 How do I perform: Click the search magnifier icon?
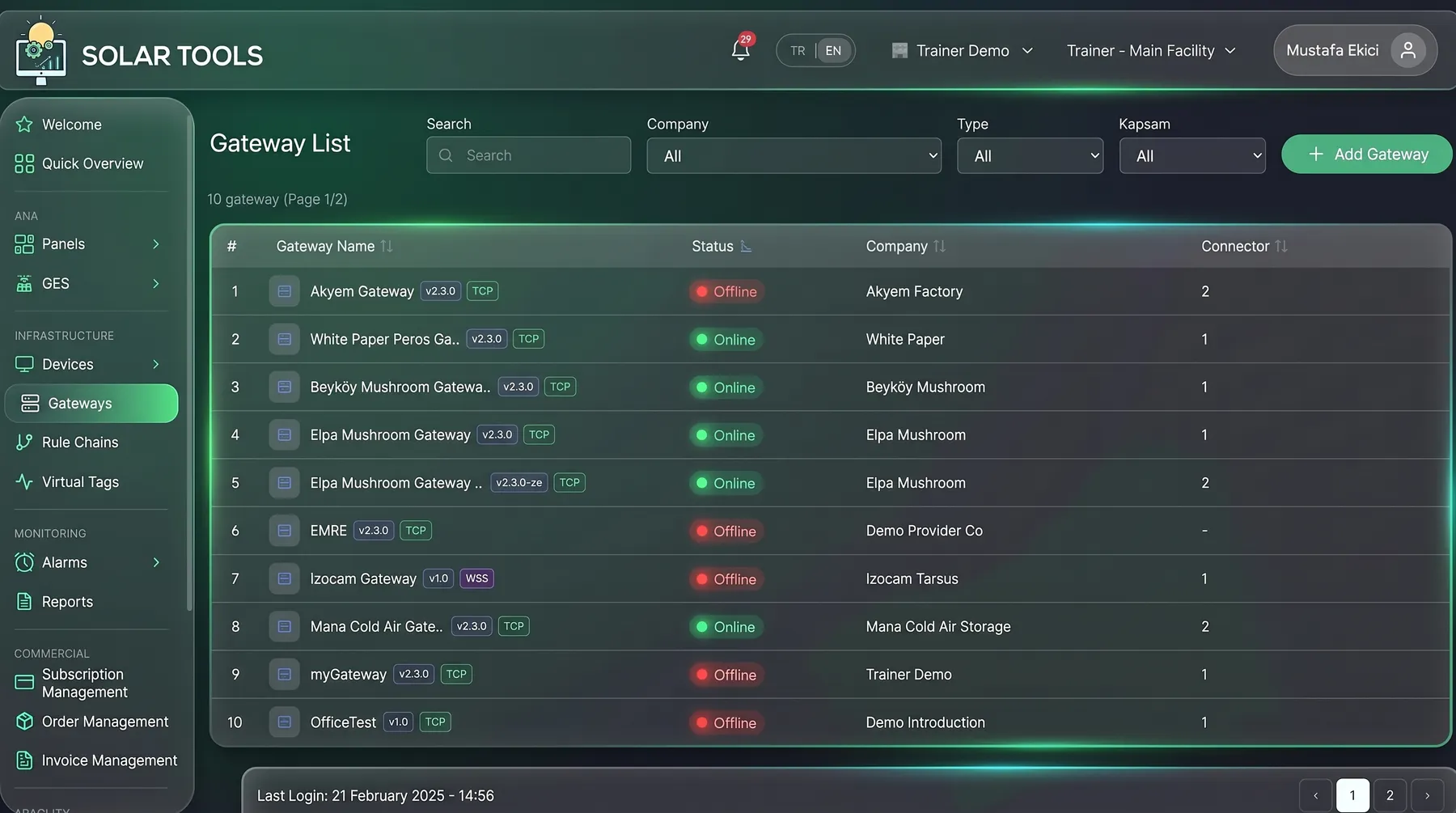pyautogui.click(x=446, y=155)
